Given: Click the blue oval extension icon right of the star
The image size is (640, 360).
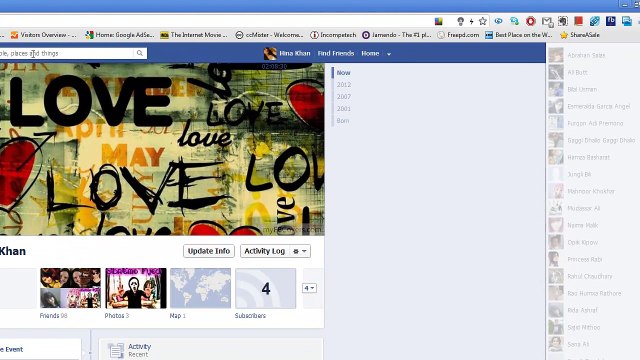Looking at the screenshot, I should click(x=498, y=21).
